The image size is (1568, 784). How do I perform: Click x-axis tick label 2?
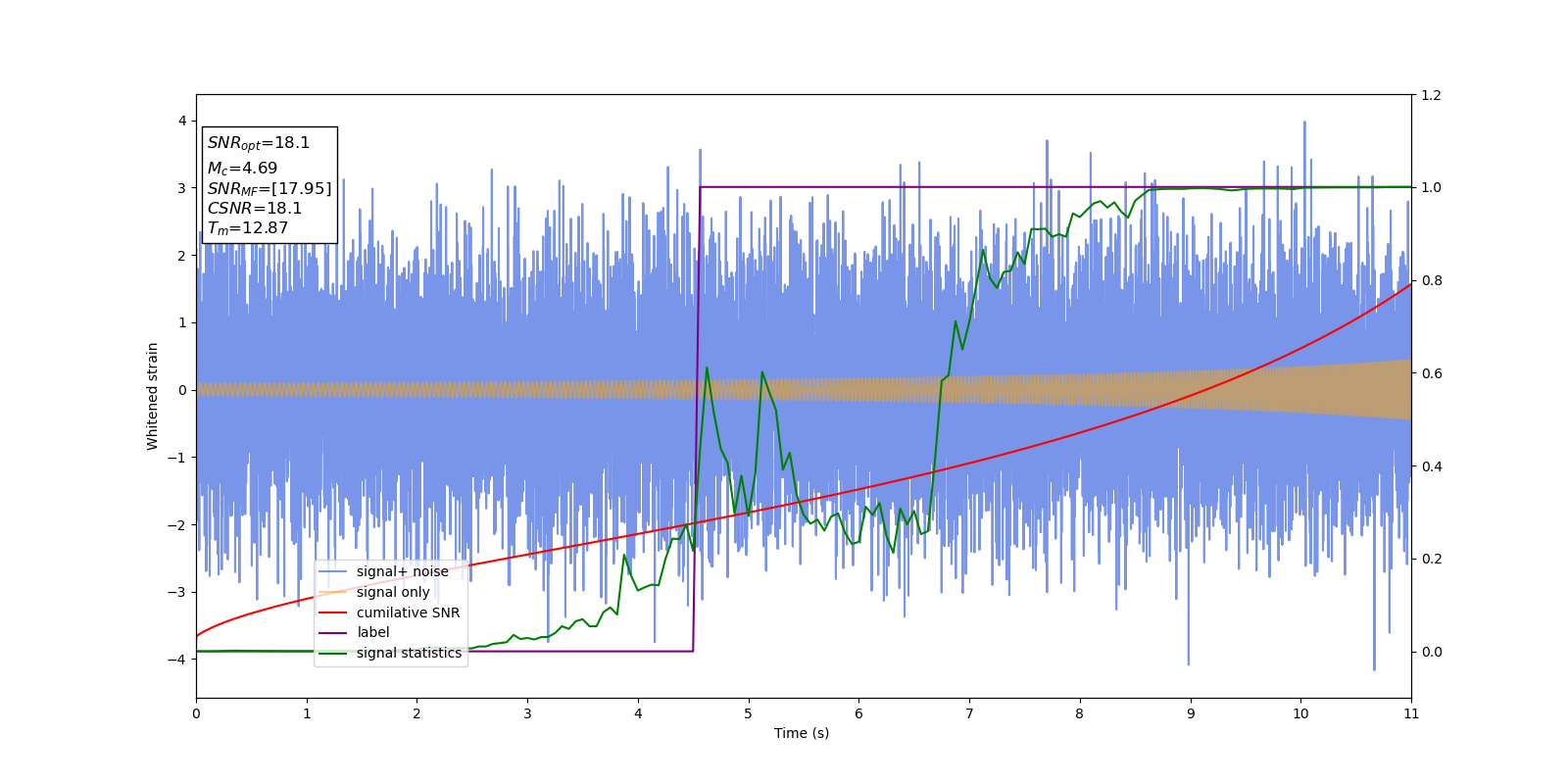click(x=416, y=714)
